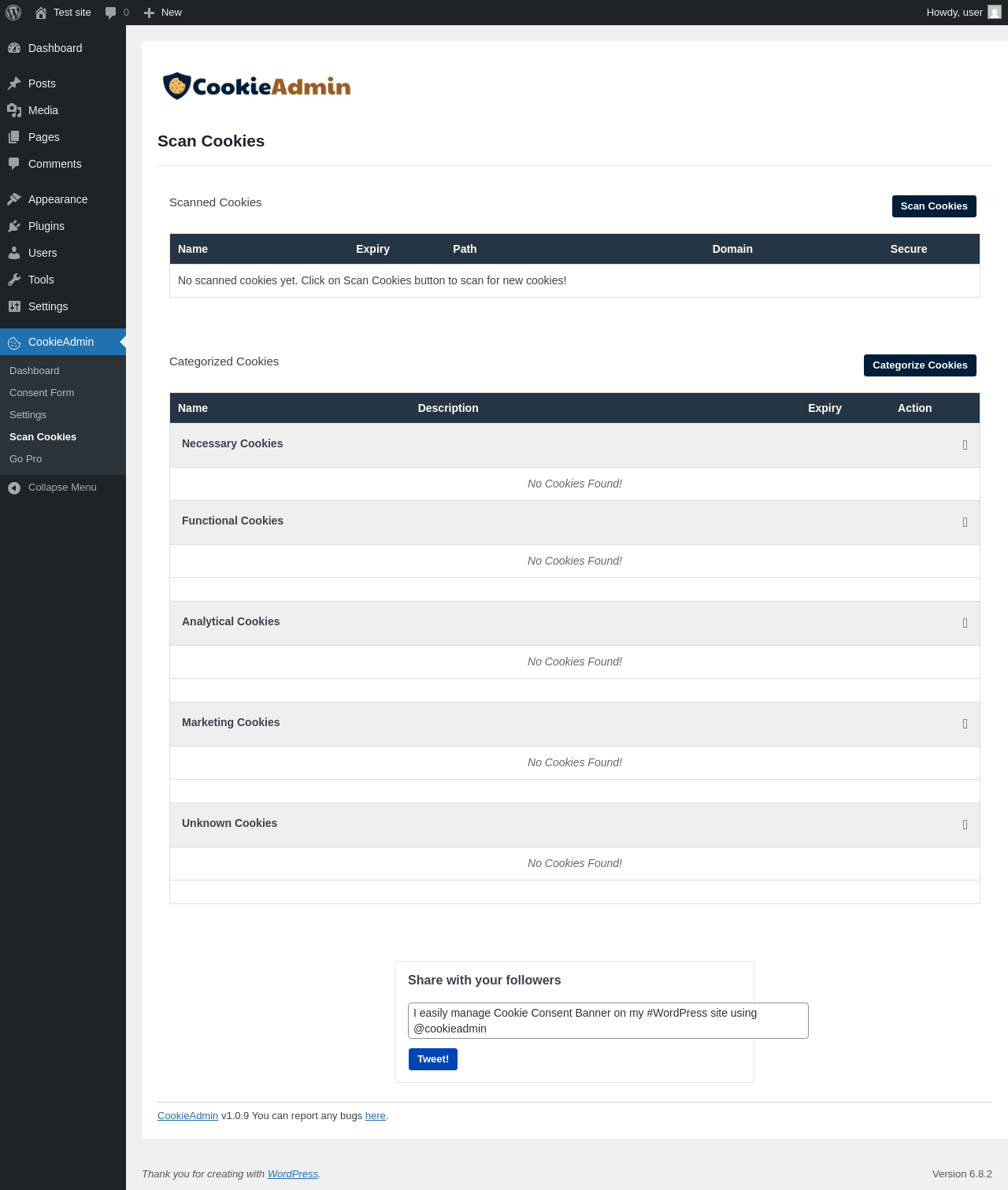Click the Posts pushpin icon
Screen dimensions: 1008x1190
pos(14,83)
